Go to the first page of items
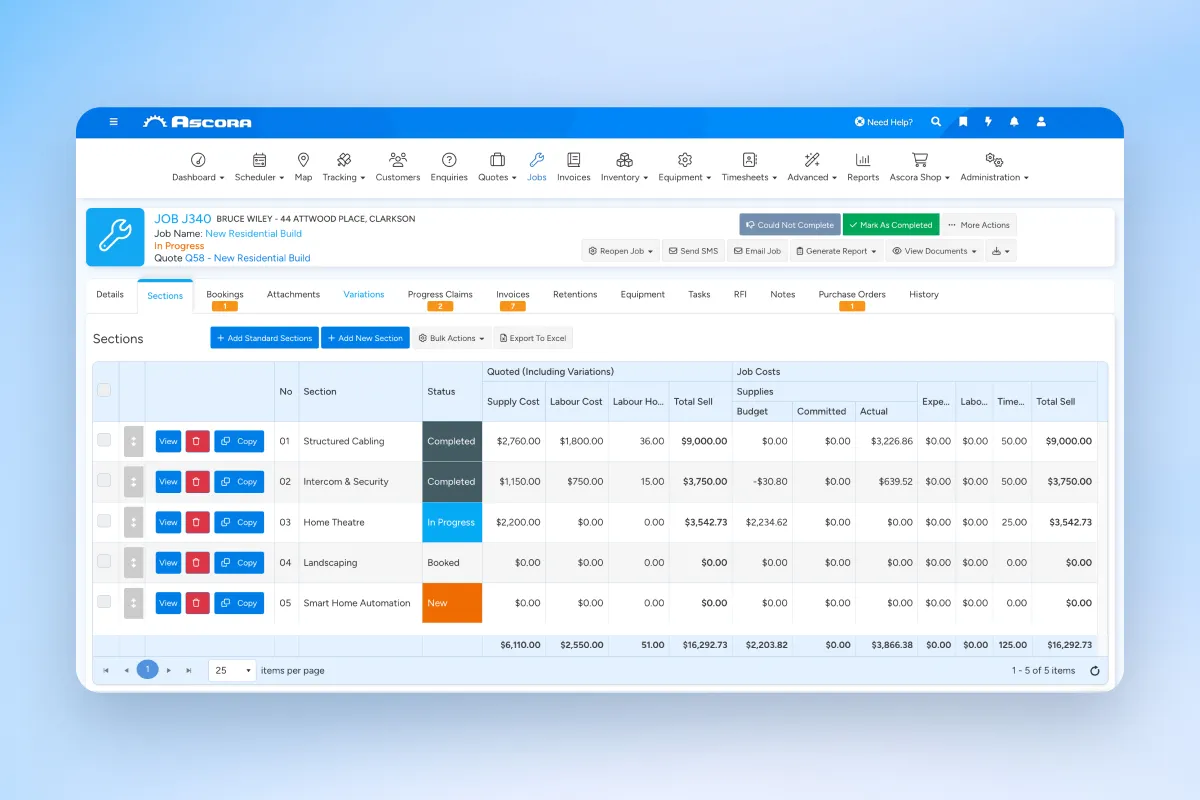The width and height of the screenshot is (1200, 800). (106, 670)
